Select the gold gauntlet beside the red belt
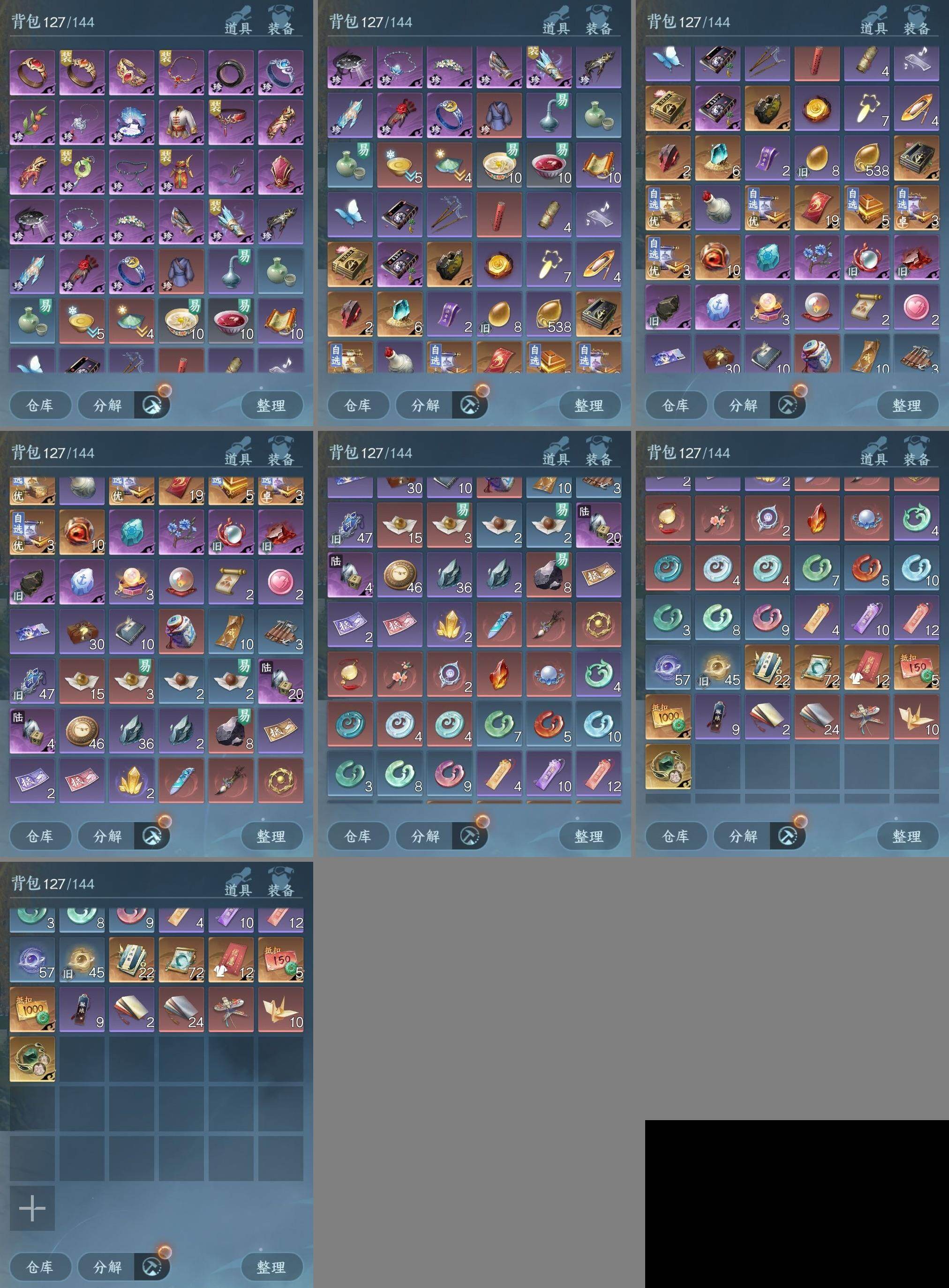The height and width of the screenshot is (1288, 949). (281, 122)
